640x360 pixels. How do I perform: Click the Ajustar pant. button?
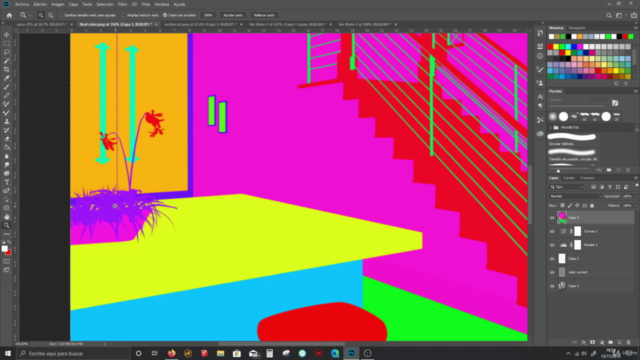[x=233, y=15]
